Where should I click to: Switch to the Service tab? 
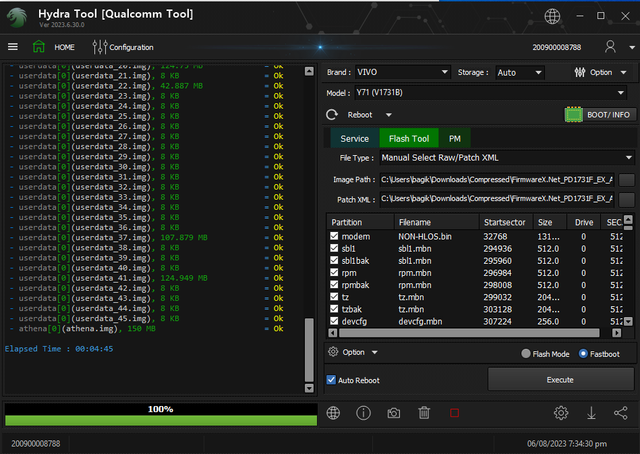(x=354, y=138)
